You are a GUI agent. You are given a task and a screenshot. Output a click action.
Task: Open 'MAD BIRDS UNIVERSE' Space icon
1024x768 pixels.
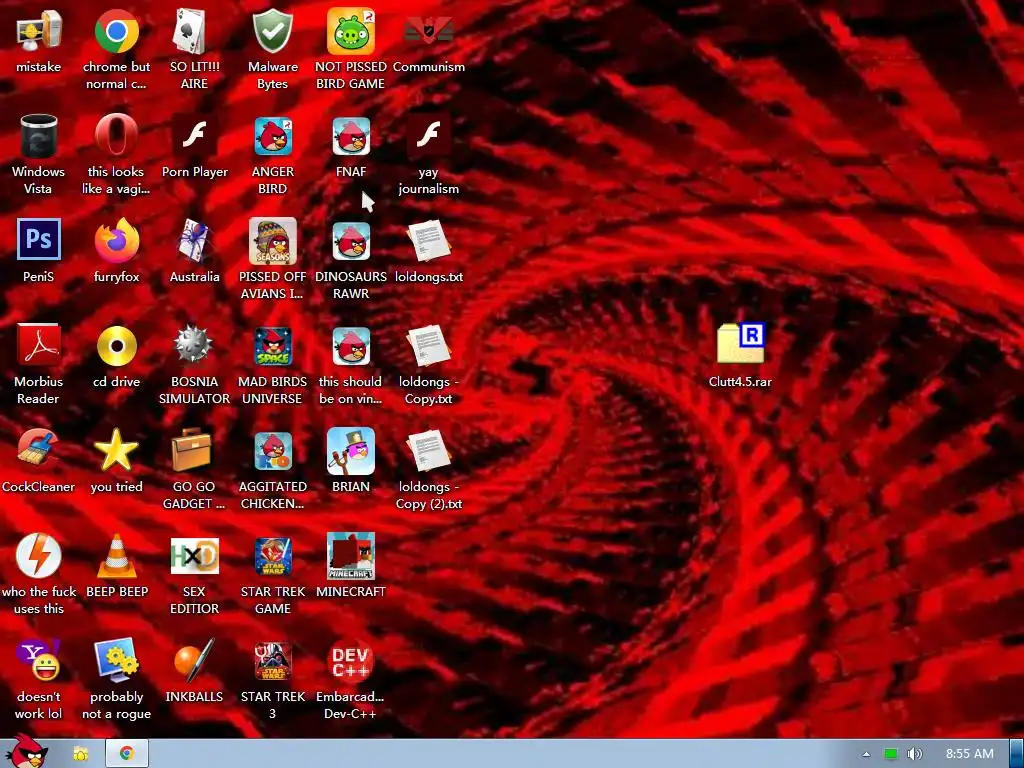[x=272, y=346]
